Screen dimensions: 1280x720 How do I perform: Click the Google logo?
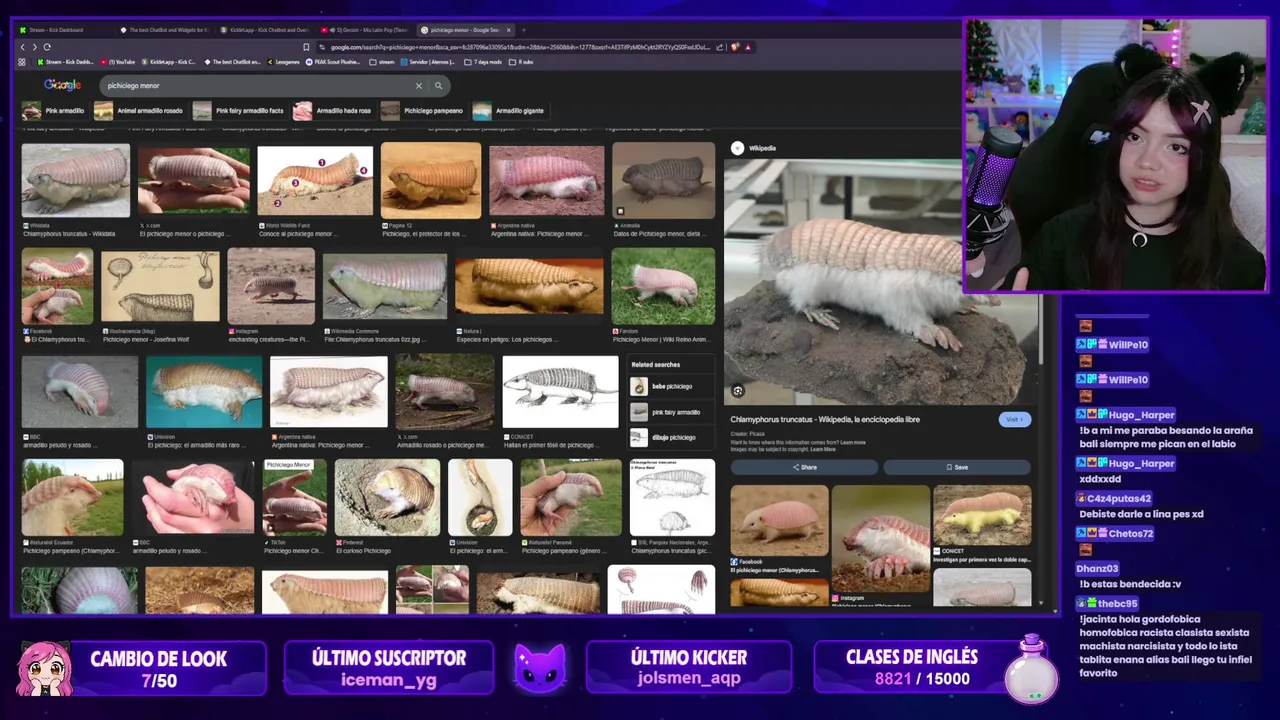(62, 86)
